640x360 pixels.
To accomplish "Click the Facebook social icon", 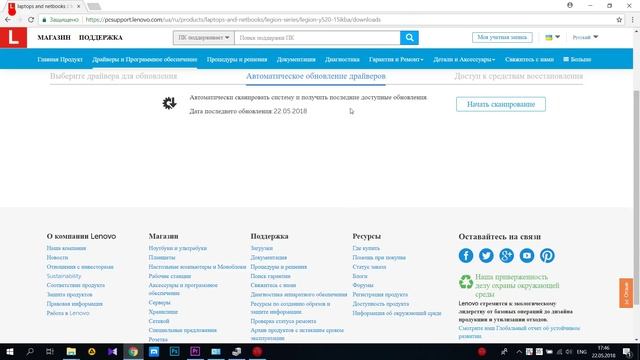I will pos(466,256).
